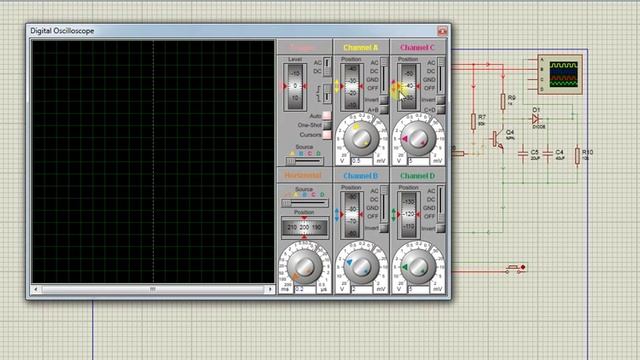640x360 pixels.
Task: Select resistor R7 in the schematic
Action: [x=473, y=122]
